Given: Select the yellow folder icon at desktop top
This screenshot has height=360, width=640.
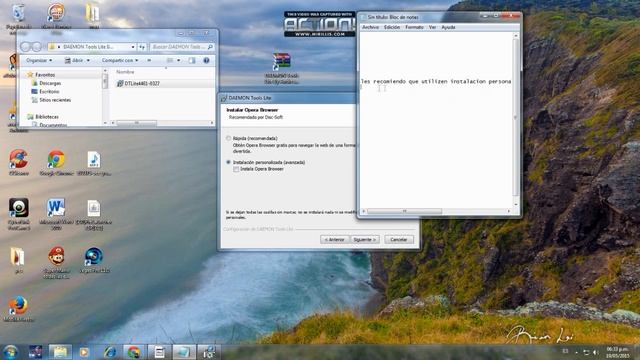Looking at the screenshot, I should 93,13.
